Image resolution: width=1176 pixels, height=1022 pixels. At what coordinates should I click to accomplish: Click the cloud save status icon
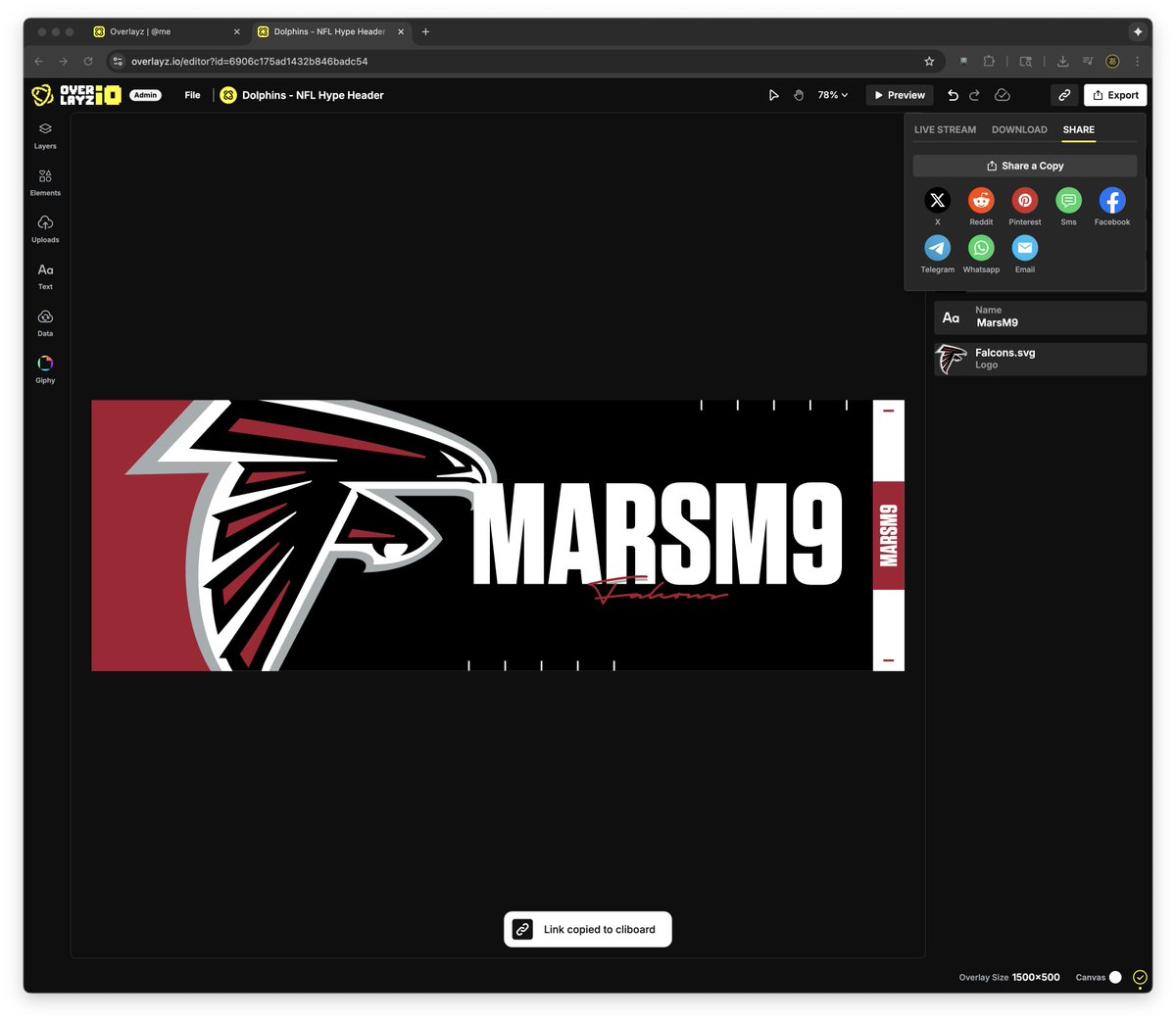1002,95
